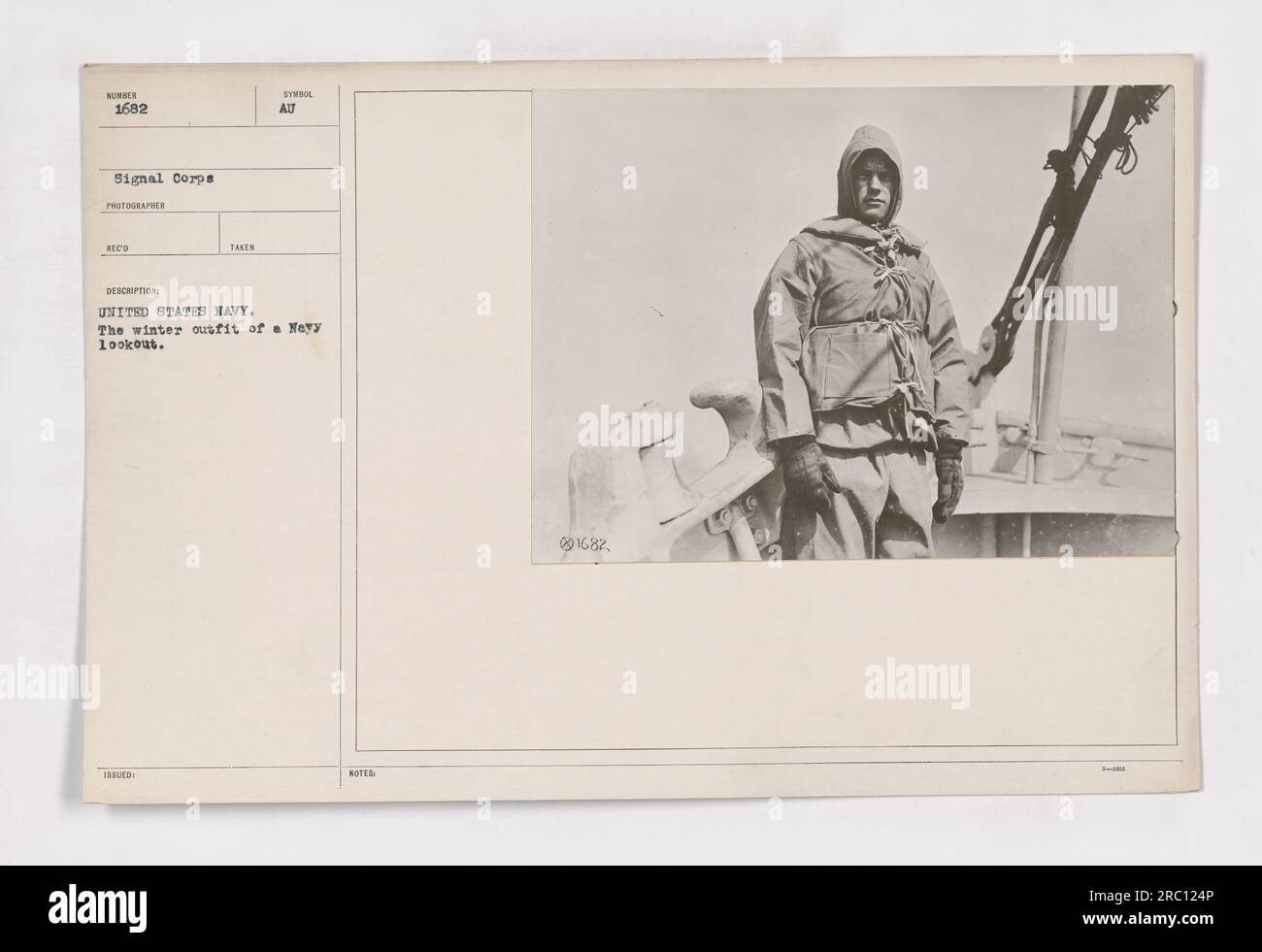Click the number value "1682"
This screenshot has height=952, width=1262.
tap(131, 109)
